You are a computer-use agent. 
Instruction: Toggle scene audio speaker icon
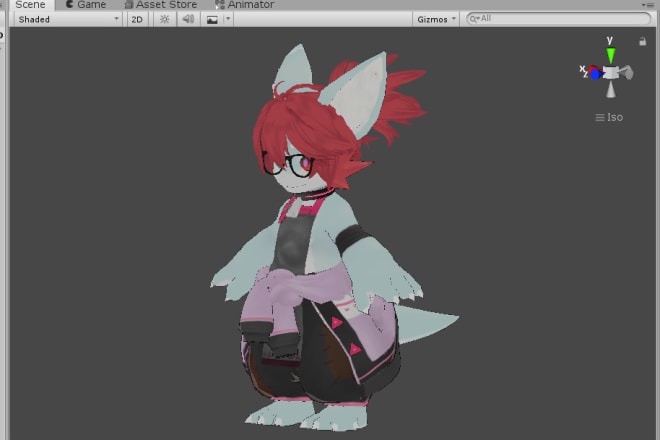pyautogui.click(x=188, y=19)
